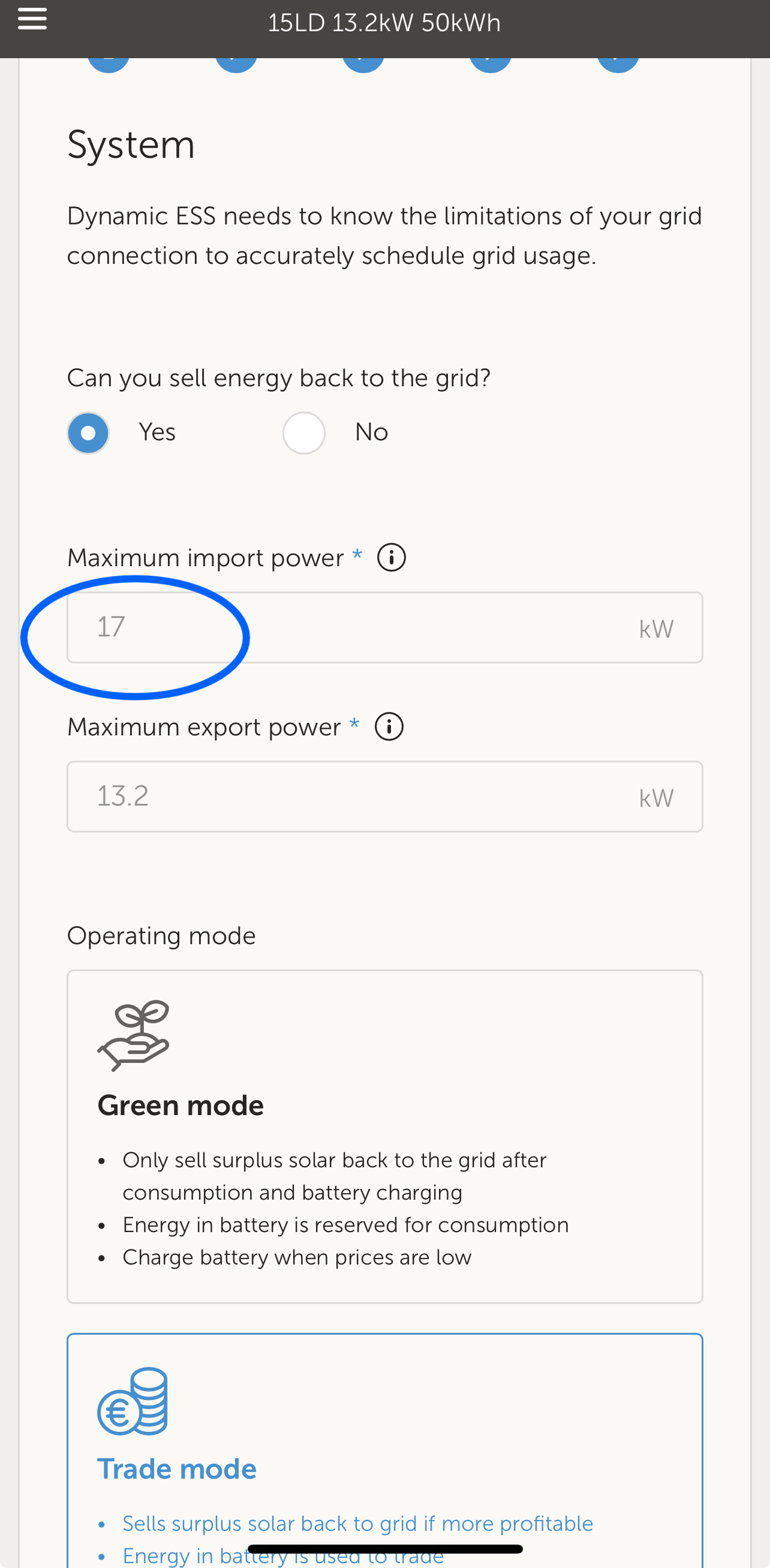Open the hamburger menu
This screenshot has width=770, height=1568.
(x=32, y=19)
